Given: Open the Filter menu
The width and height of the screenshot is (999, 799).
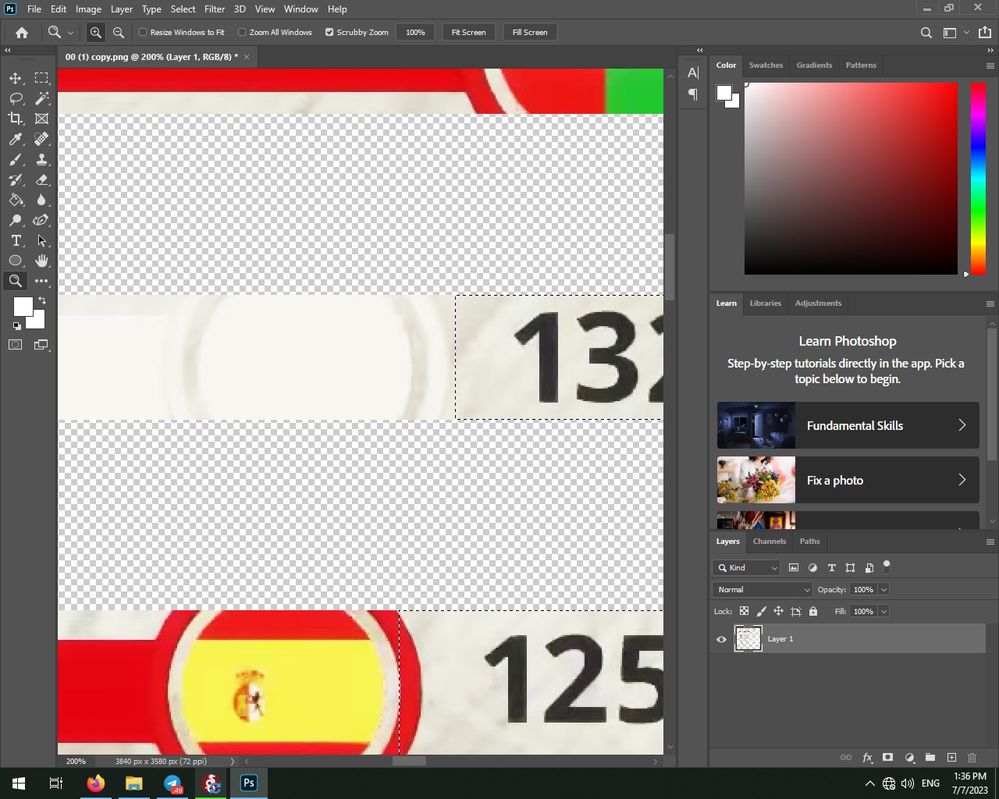Looking at the screenshot, I should [x=215, y=9].
